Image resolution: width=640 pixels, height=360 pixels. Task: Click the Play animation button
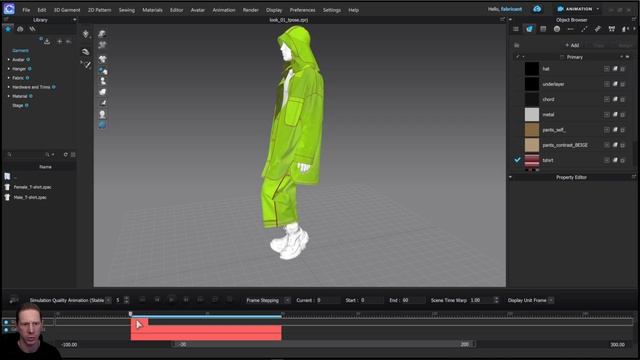(x=171, y=300)
